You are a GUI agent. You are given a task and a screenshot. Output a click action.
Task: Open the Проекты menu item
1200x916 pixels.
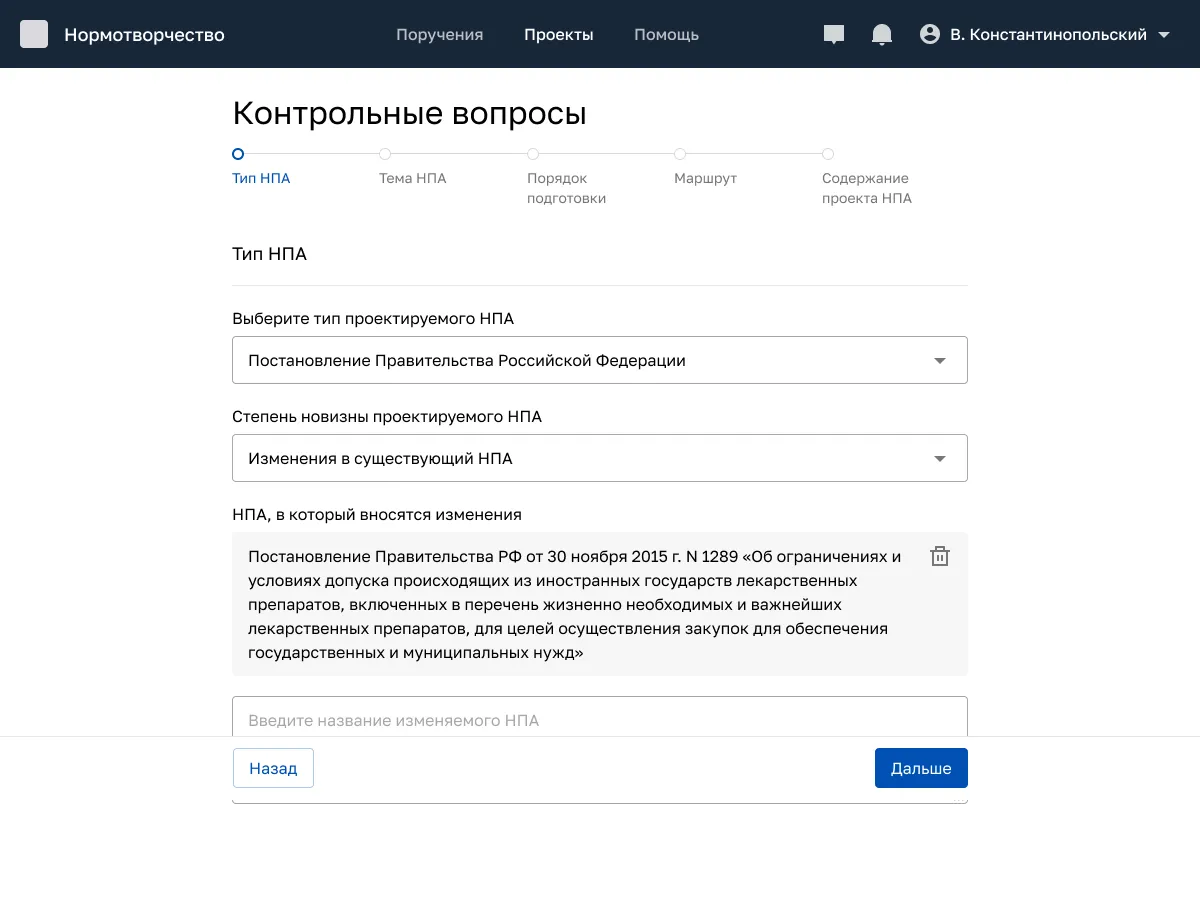click(559, 35)
